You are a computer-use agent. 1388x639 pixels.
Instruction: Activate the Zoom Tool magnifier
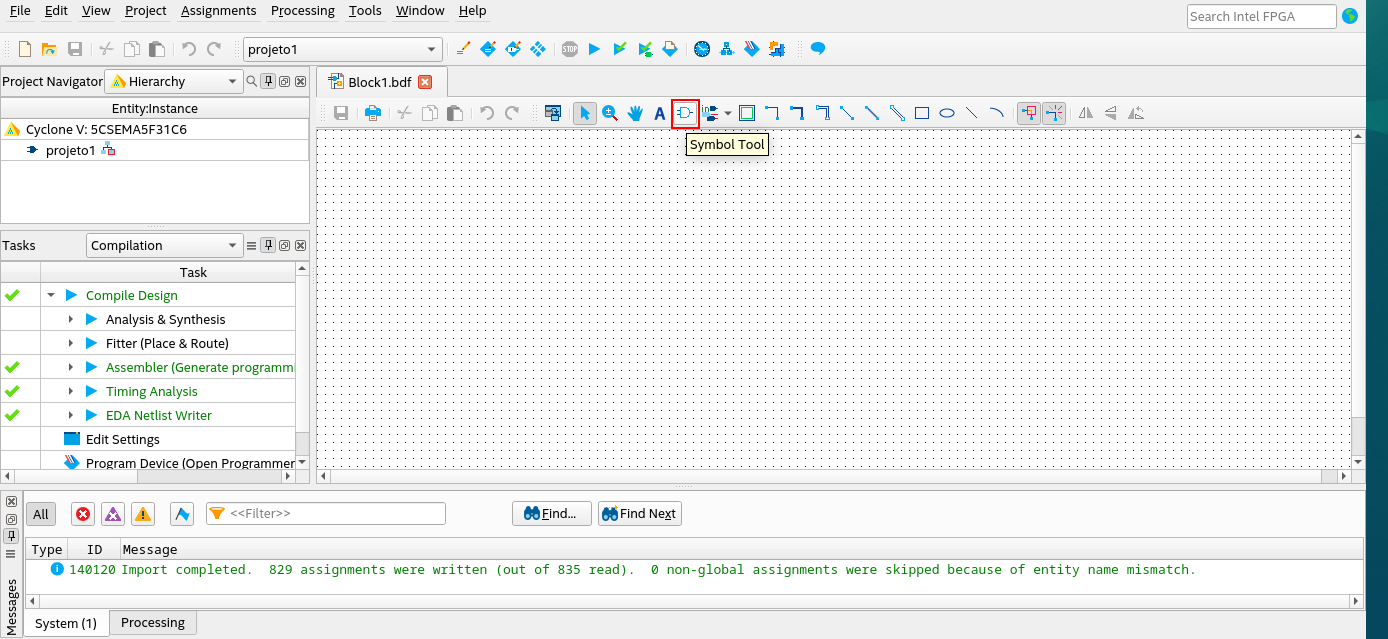(x=610, y=113)
